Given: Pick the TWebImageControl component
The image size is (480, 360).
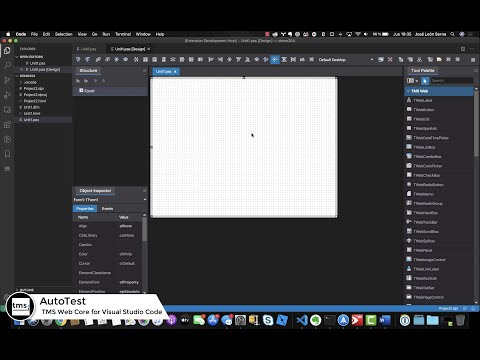Looking at the screenshot, I should click(439, 259).
